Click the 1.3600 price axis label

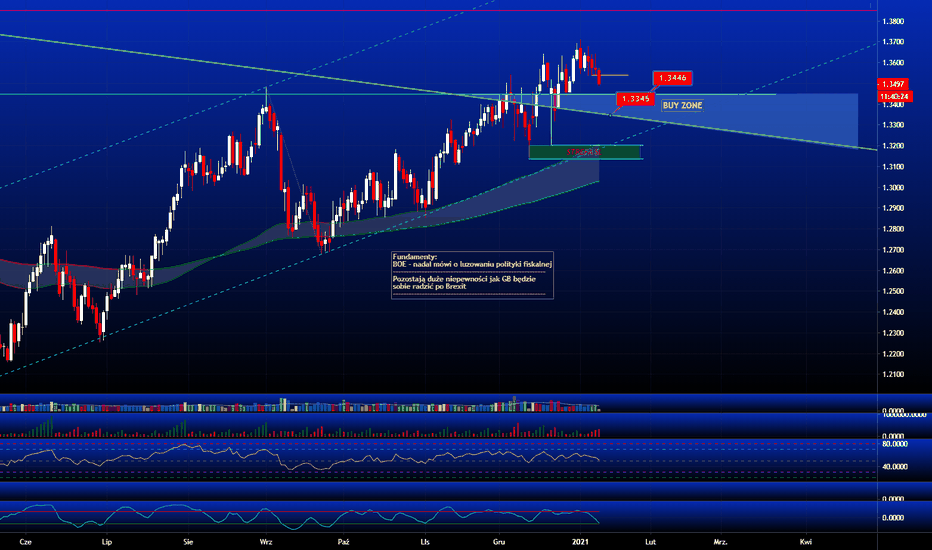[893, 63]
